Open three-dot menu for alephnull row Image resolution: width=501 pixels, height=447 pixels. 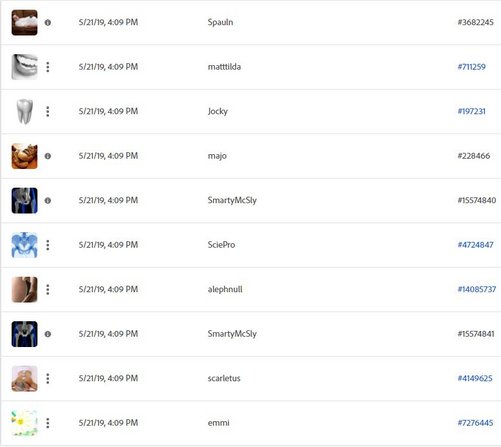(x=48, y=289)
